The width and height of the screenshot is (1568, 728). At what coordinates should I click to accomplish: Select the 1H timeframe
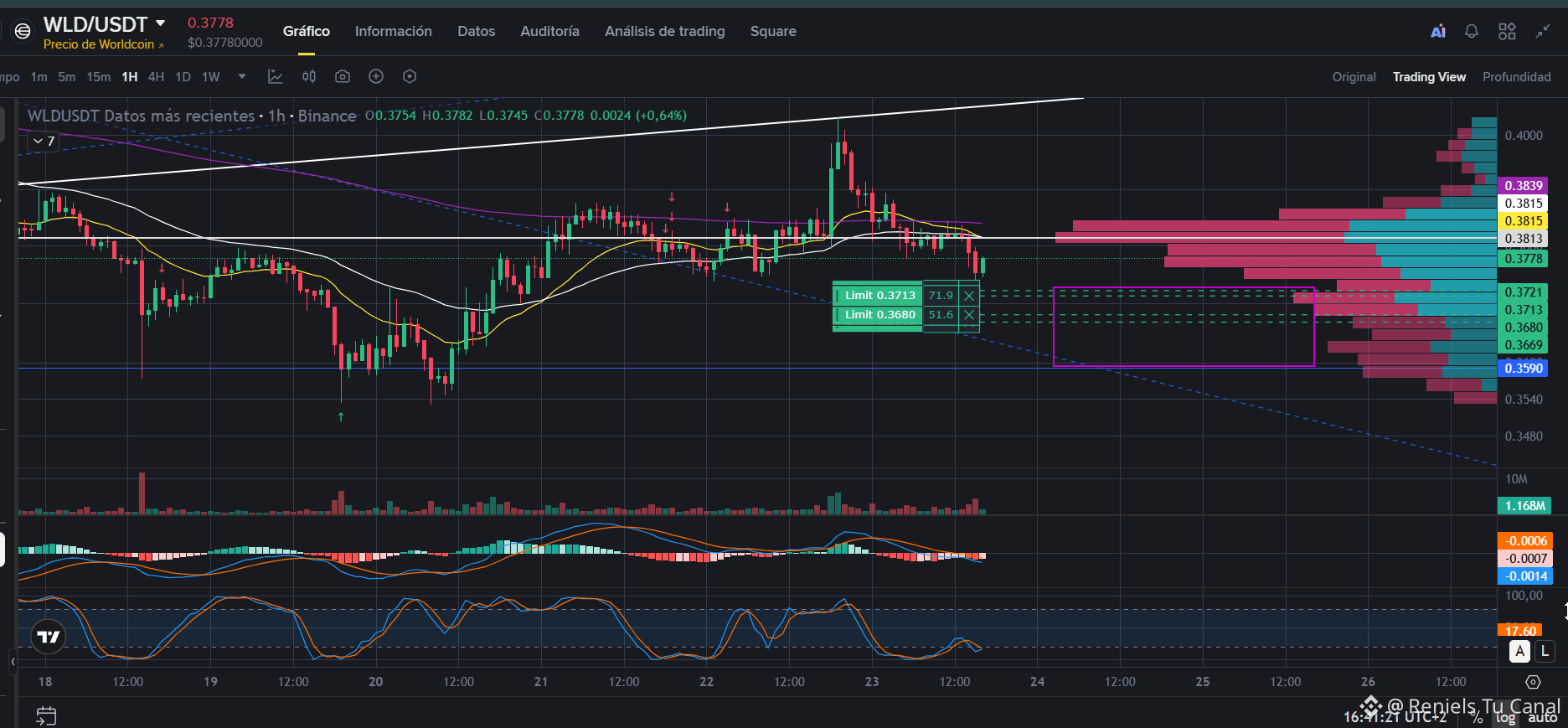point(129,77)
